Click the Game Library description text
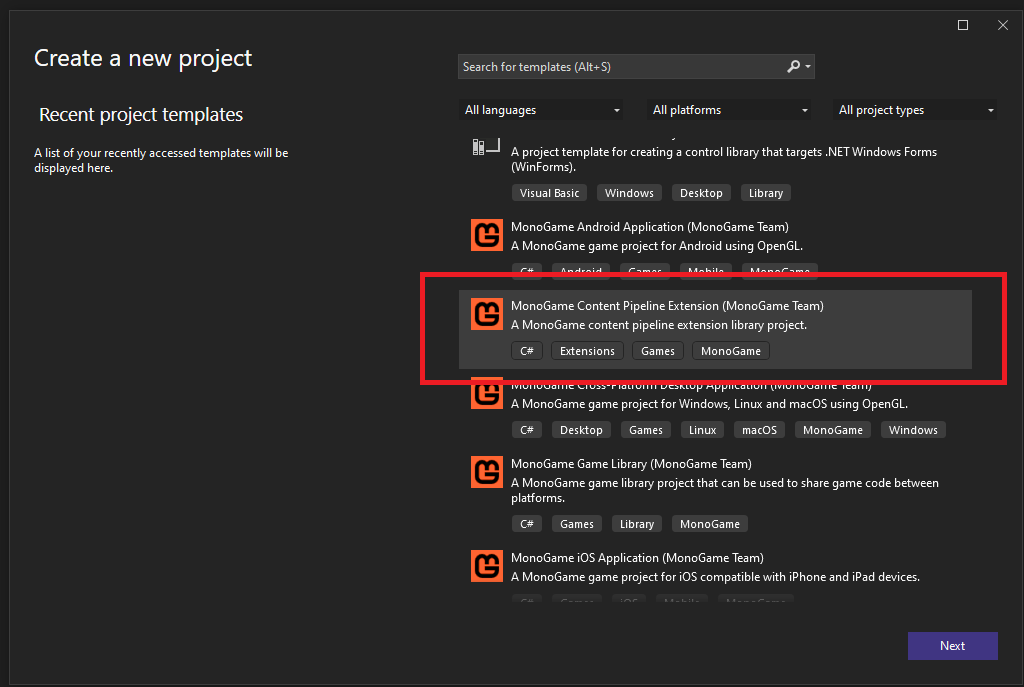 click(724, 490)
